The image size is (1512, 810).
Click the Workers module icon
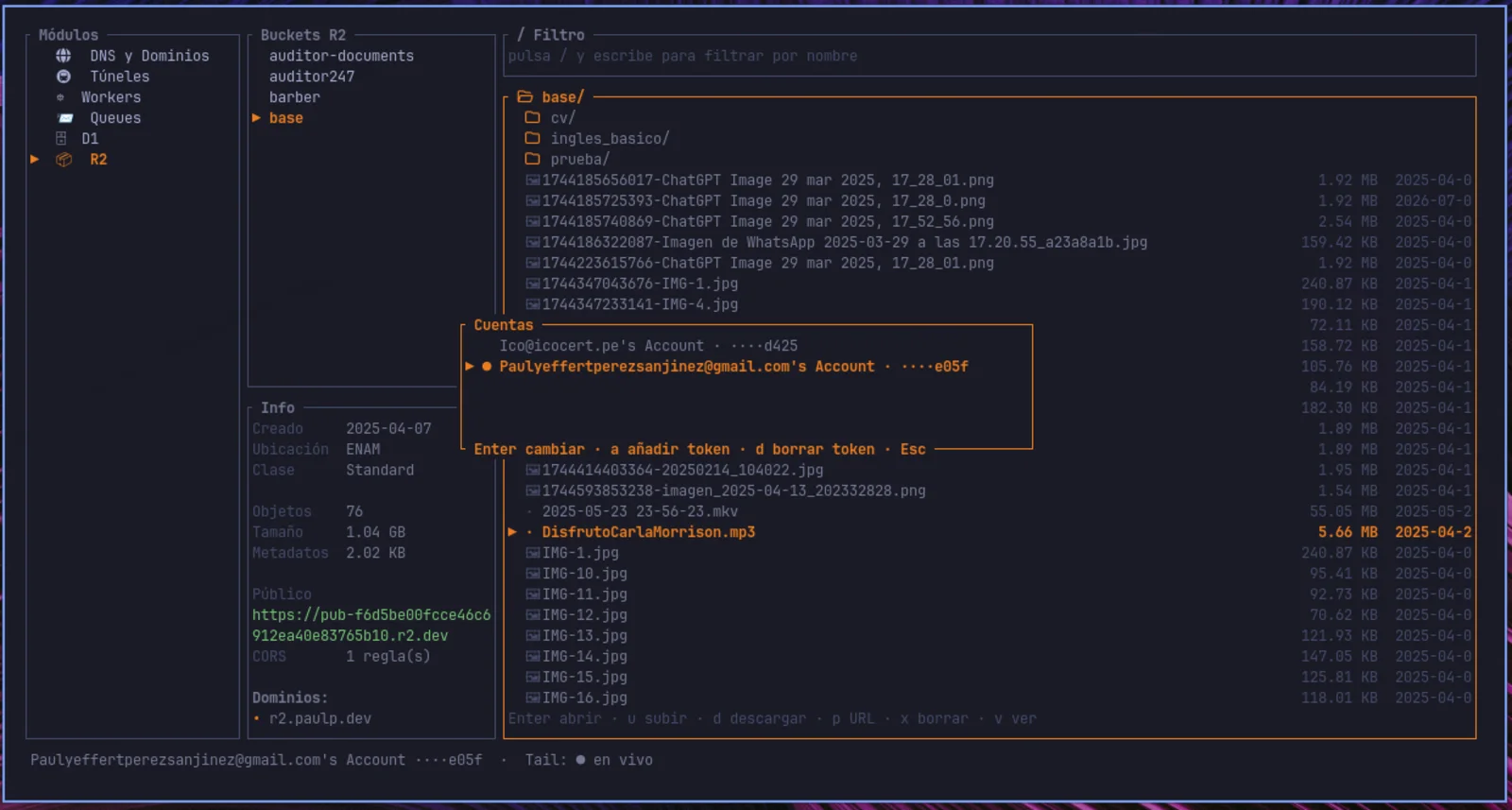(60, 97)
